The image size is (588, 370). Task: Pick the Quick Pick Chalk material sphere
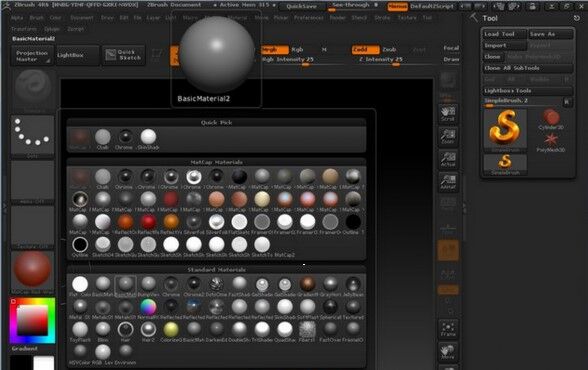(x=102, y=137)
